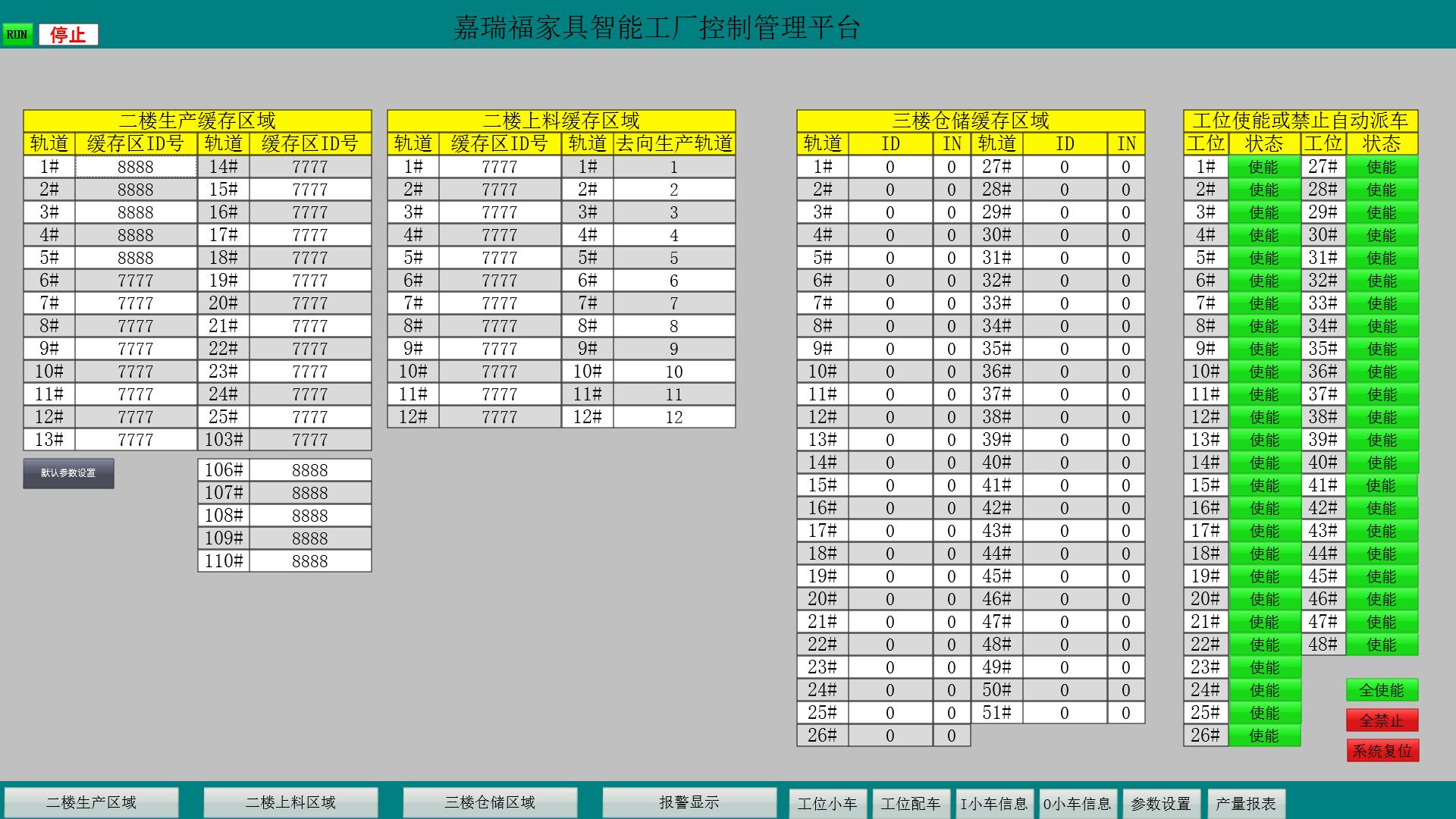Edit track 110# buffer ID field
The width and height of the screenshot is (1456, 819).
coord(310,561)
